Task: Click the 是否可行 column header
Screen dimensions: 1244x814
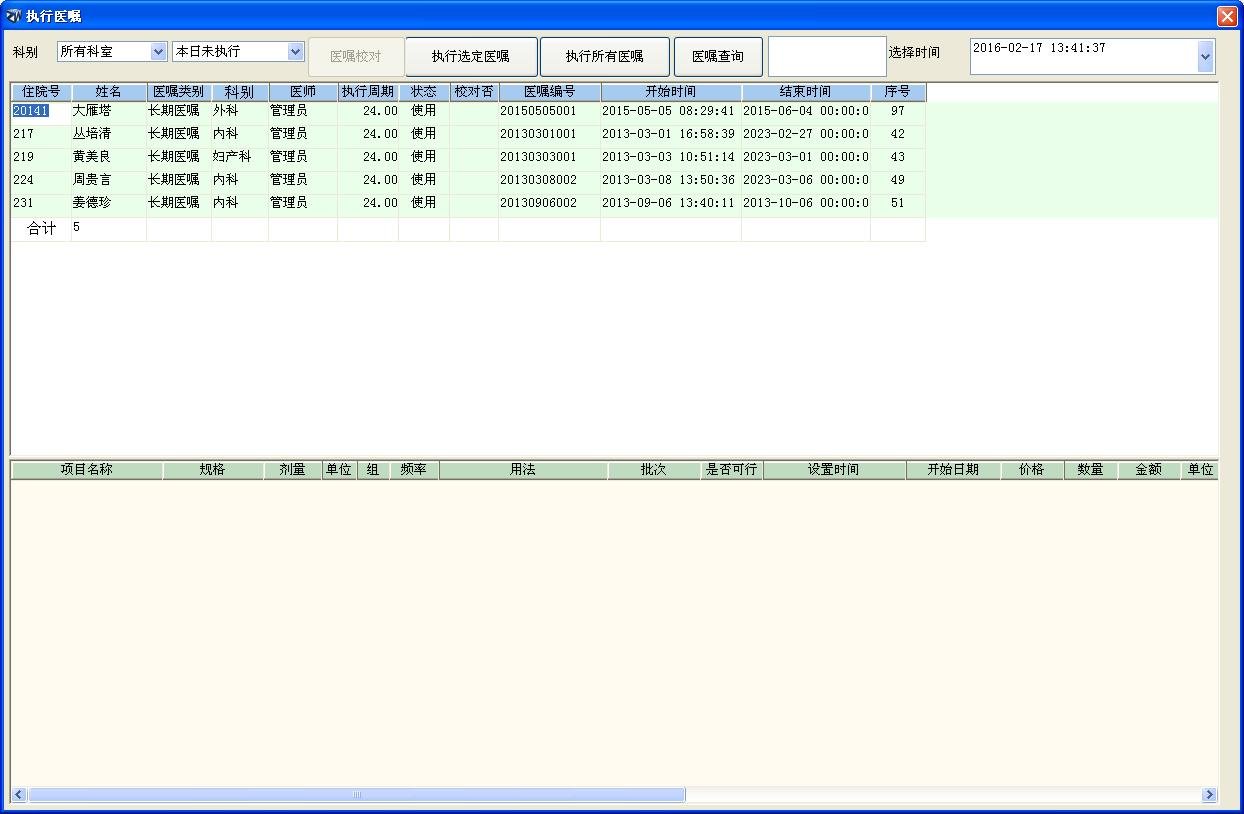Action: coord(731,470)
